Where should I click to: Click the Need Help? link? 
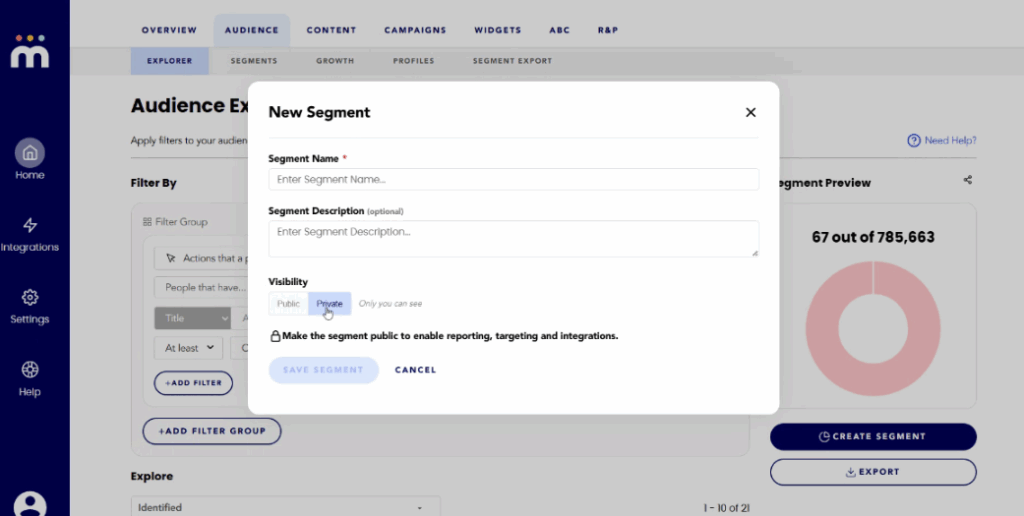(x=941, y=141)
